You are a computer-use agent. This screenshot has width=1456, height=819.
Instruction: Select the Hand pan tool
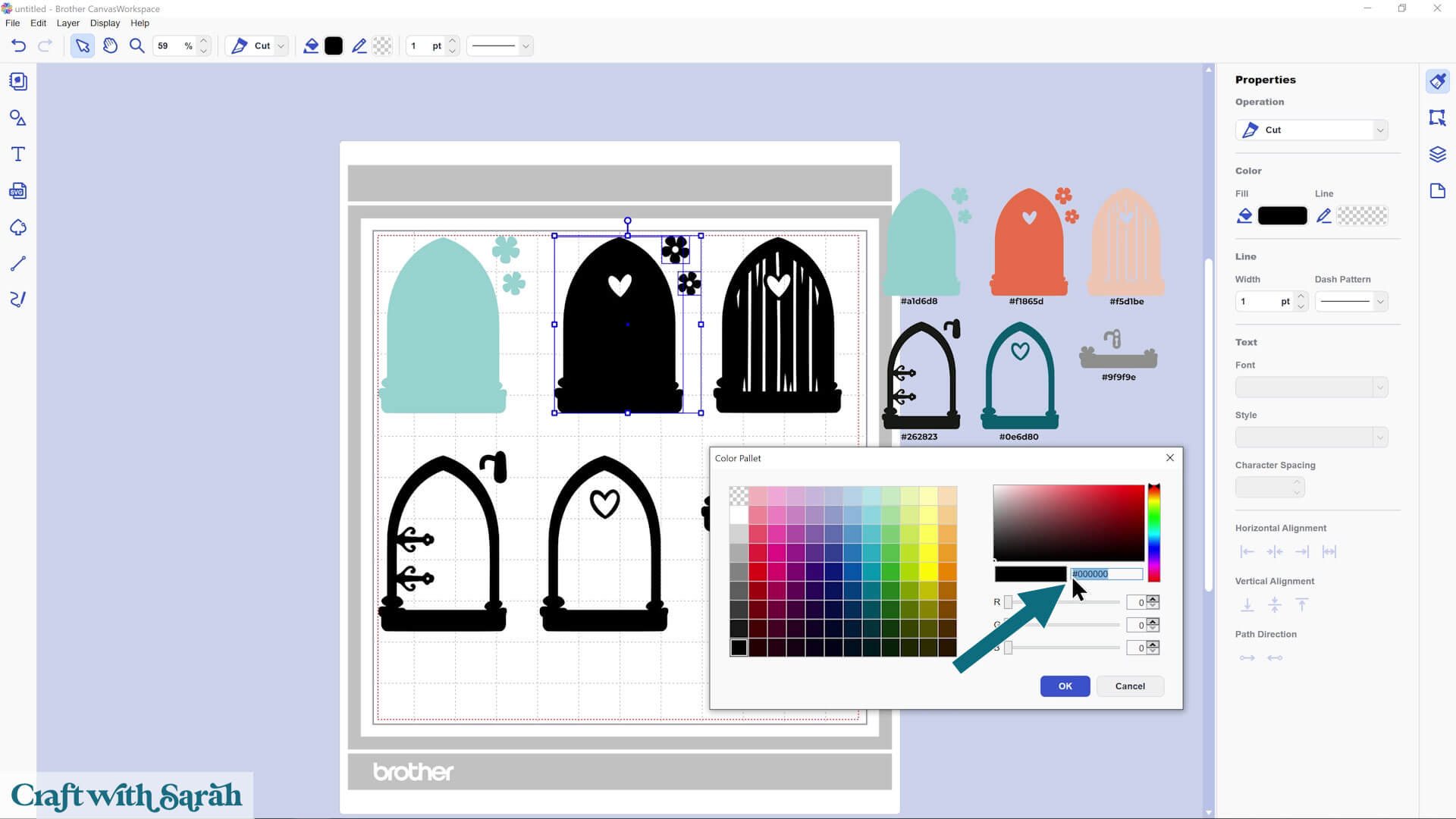pos(110,45)
